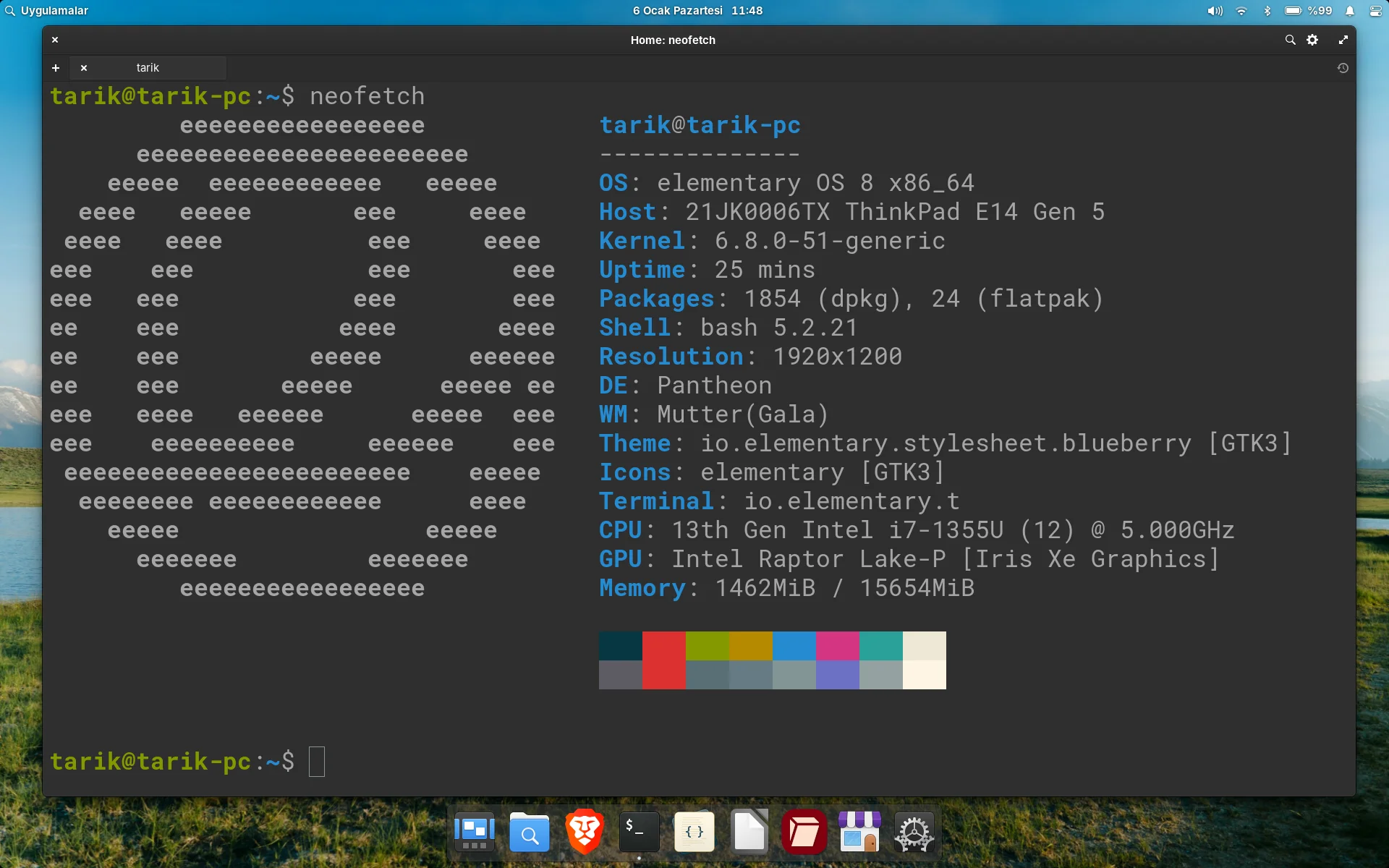Open the Wi-Fi network indicator
This screenshot has height=868, width=1389.
pos(1241,11)
